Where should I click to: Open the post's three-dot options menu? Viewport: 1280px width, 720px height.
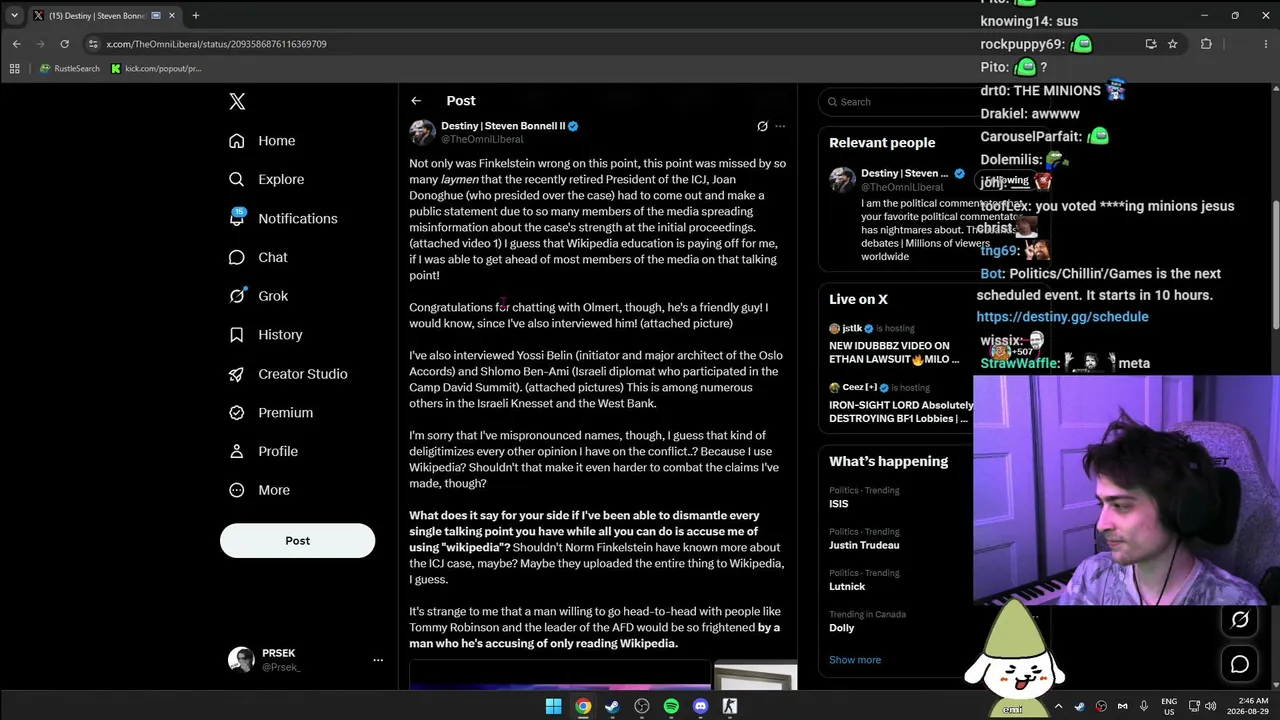tap(780, 126)
